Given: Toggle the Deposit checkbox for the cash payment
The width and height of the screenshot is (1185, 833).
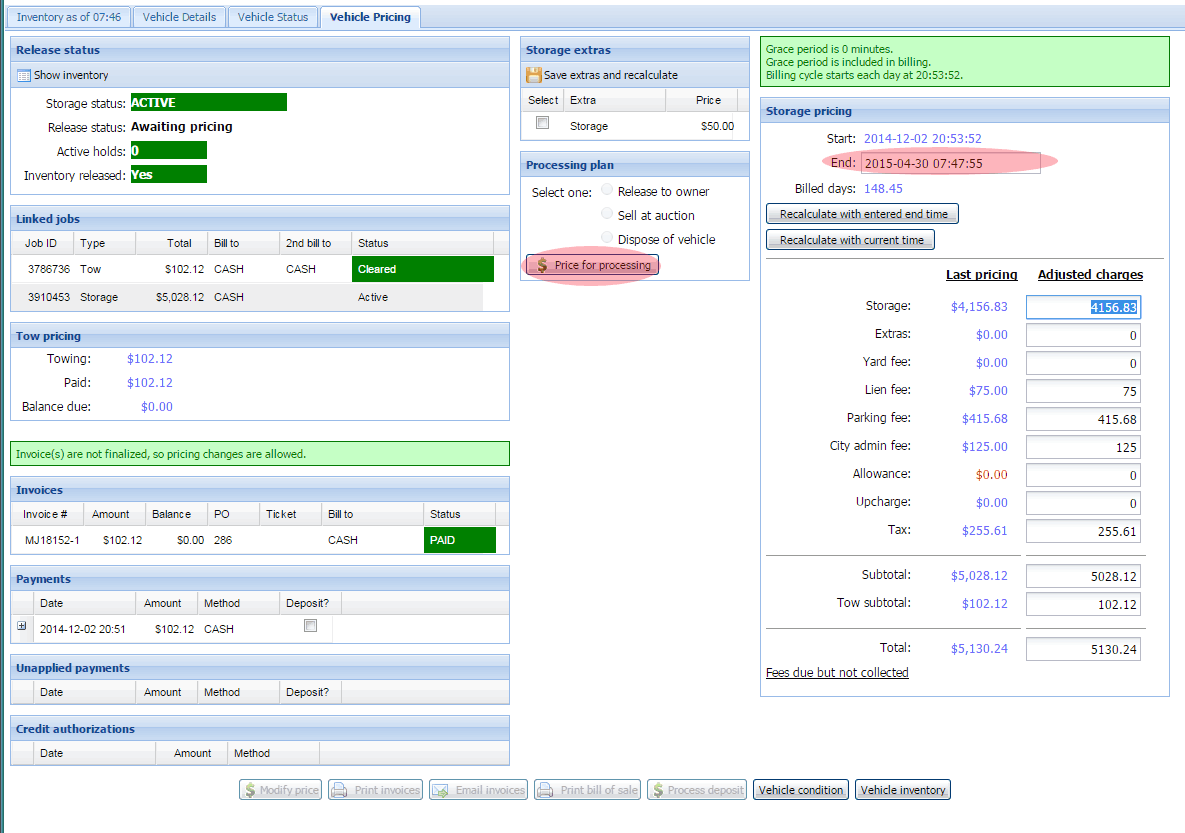Looking at the screenshot, I should point(310,626).
